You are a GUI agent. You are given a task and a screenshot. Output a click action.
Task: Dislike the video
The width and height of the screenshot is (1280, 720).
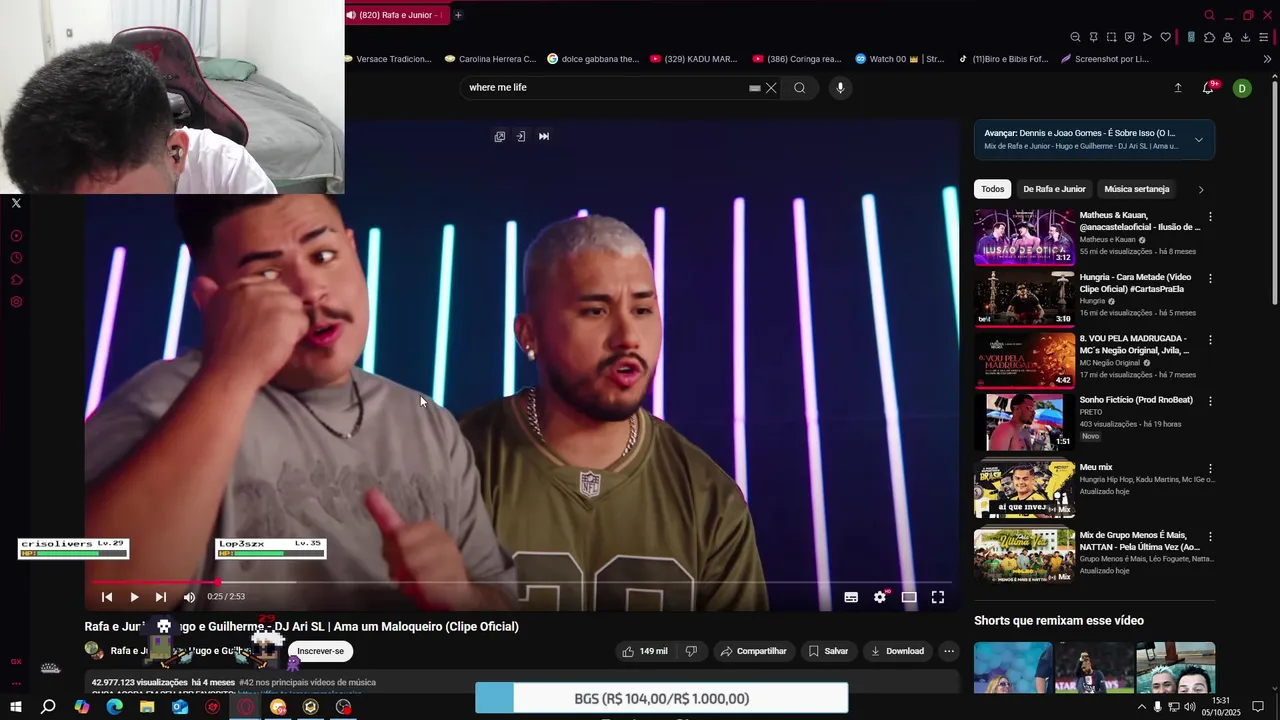(691, 651)
